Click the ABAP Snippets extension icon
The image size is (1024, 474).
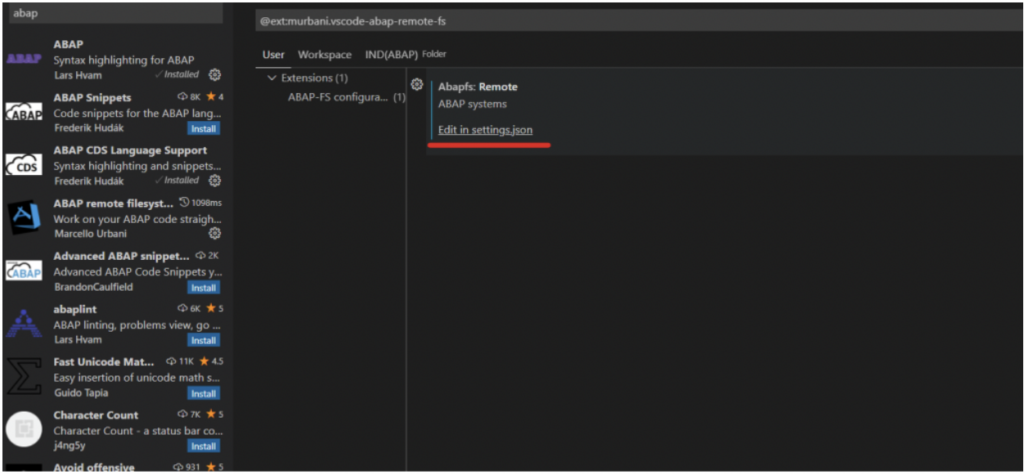pyautogui.click(x=24, y=113)
